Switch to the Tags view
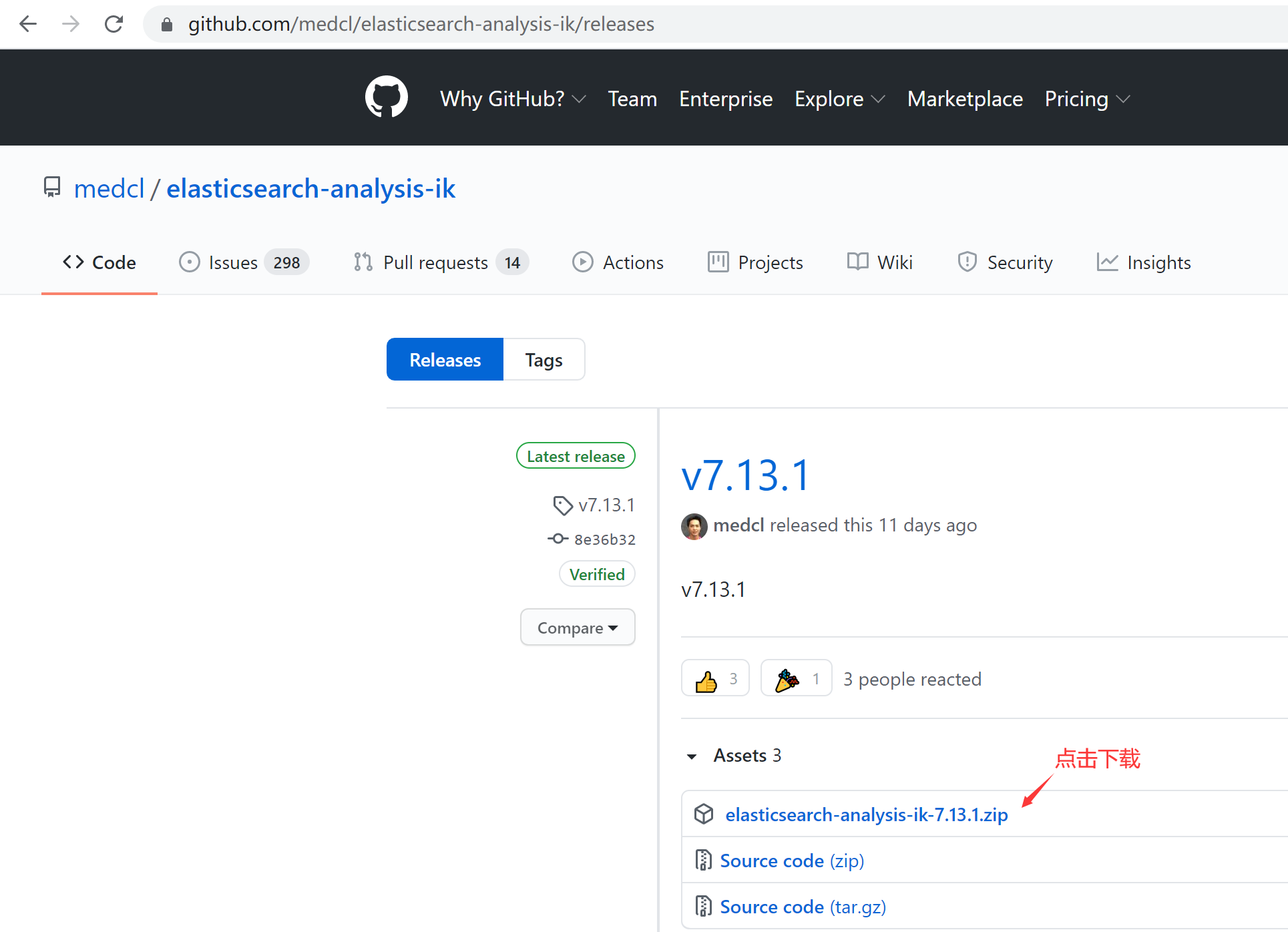 click(x=544, y=359)
